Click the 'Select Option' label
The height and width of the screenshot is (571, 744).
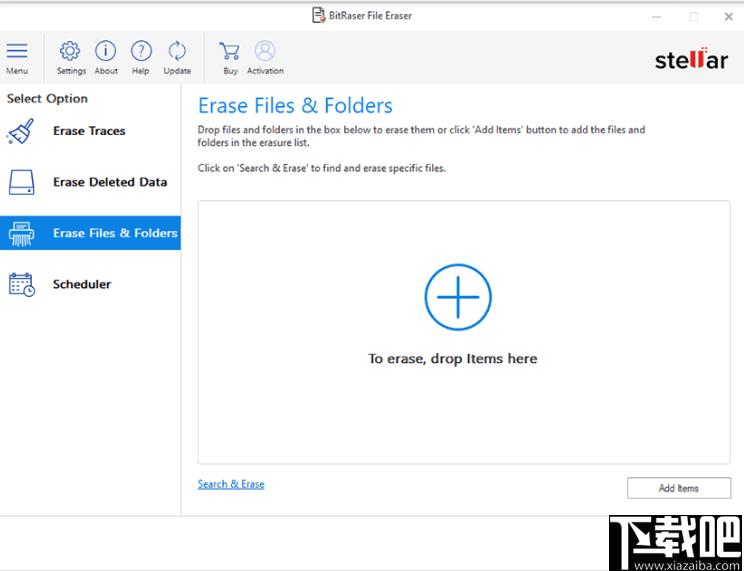47,99
